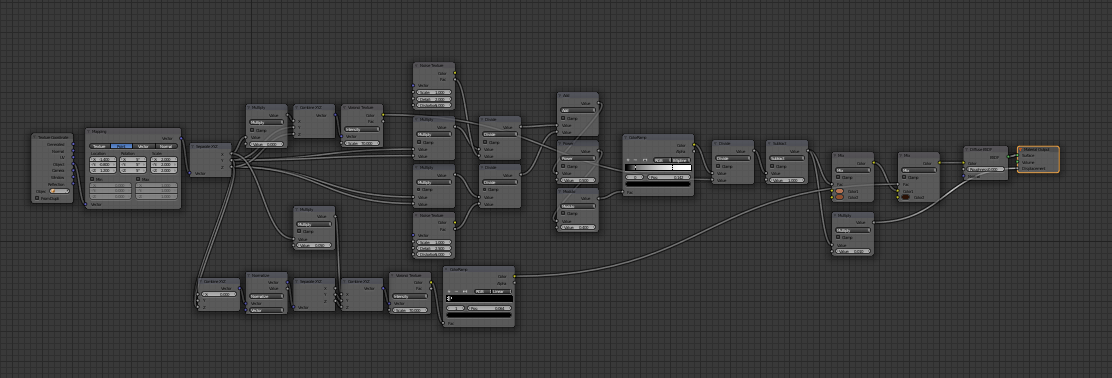1112x378 pixels.
Task: Click the BSDF output socket on Diffuse BSDF
Action: pos(1008,157)
